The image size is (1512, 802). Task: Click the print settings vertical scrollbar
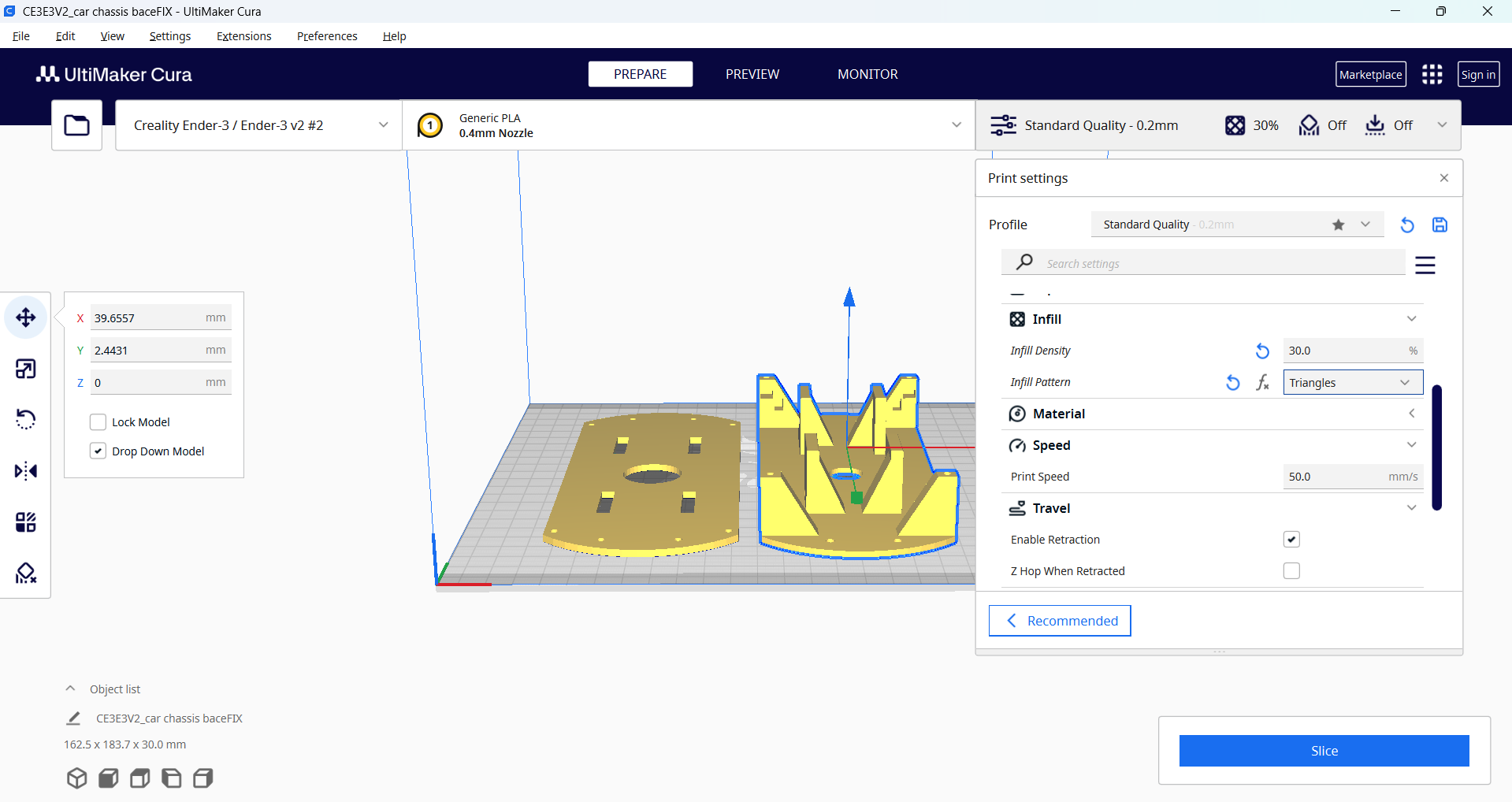click(x=1437, y=447)
